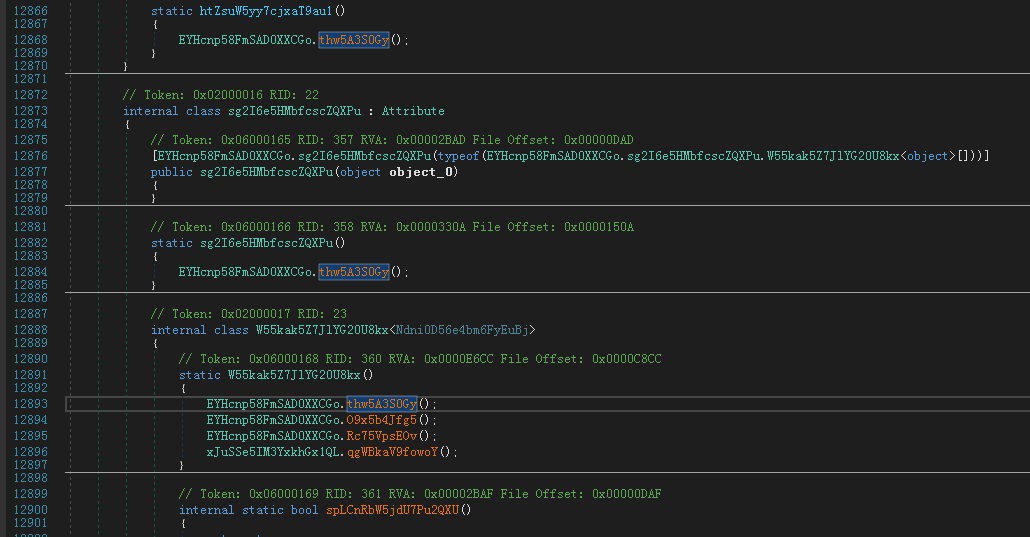The height and width of the screenshot is (537, 1030).
Task: Click the typeof keyword on line 12876
Action: click(x=459, y=156)
